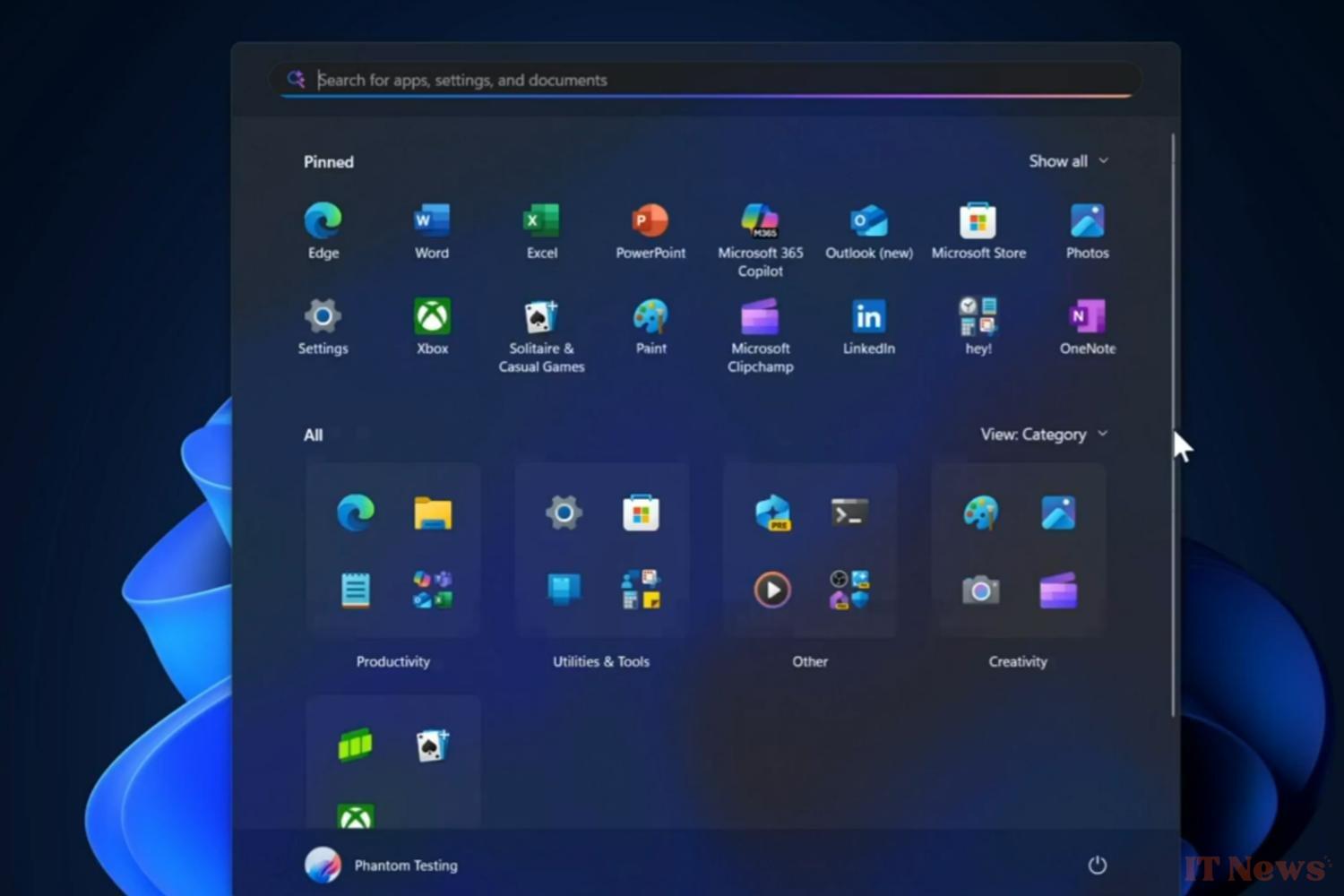Click the search magnifier icon
The height and width of the screenshot is (896, 1344).
pyautogui.click(x=296, y=80)
